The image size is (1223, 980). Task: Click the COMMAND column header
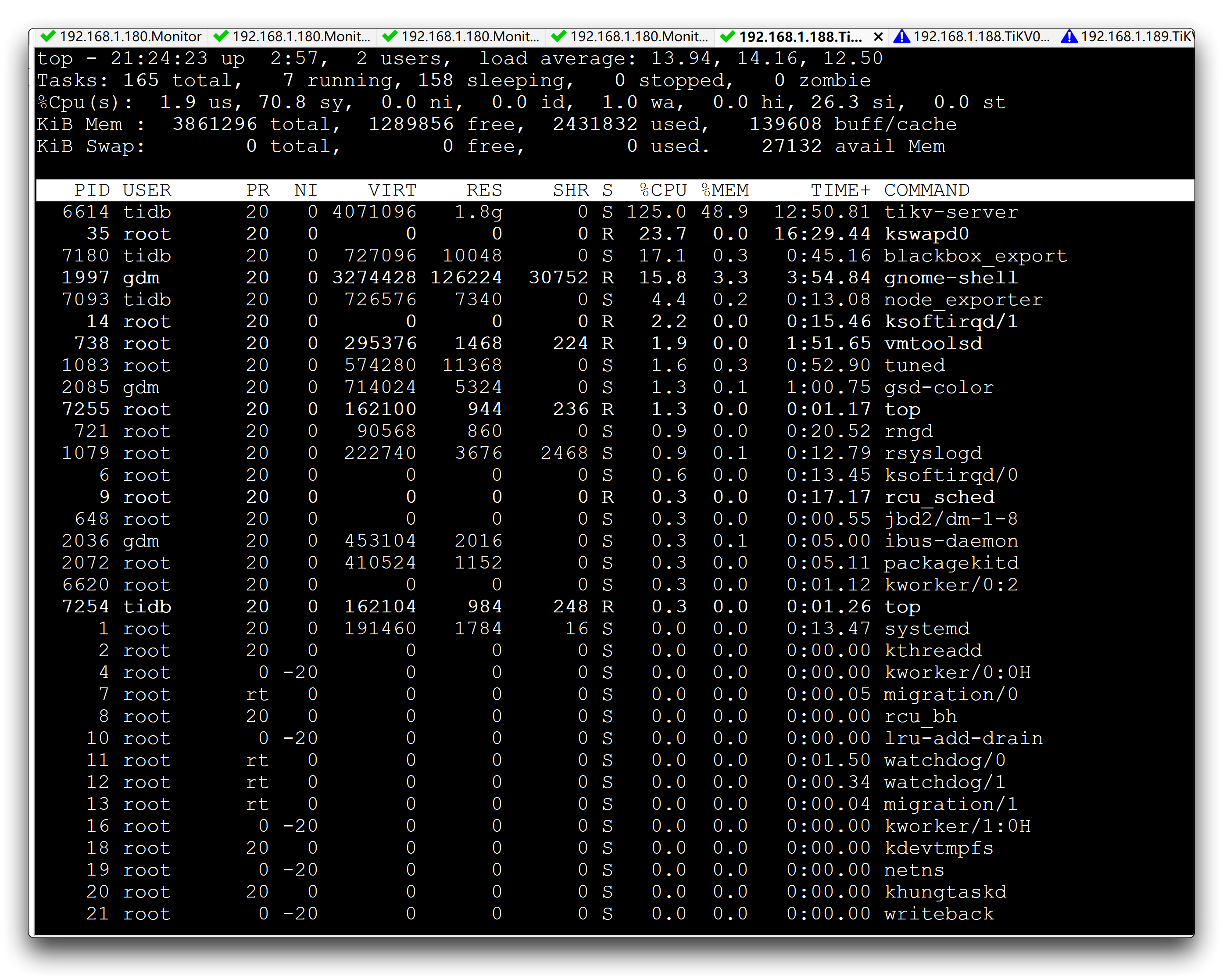926,190
